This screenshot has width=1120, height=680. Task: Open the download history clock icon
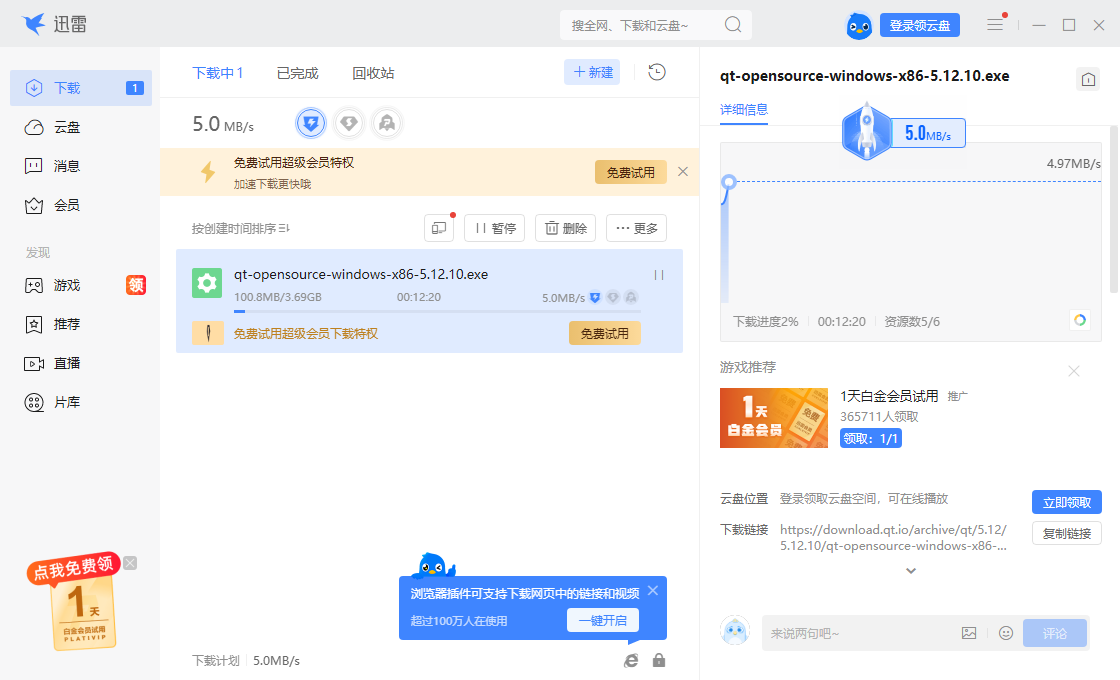pyautogui.click(x=656, y=72)
